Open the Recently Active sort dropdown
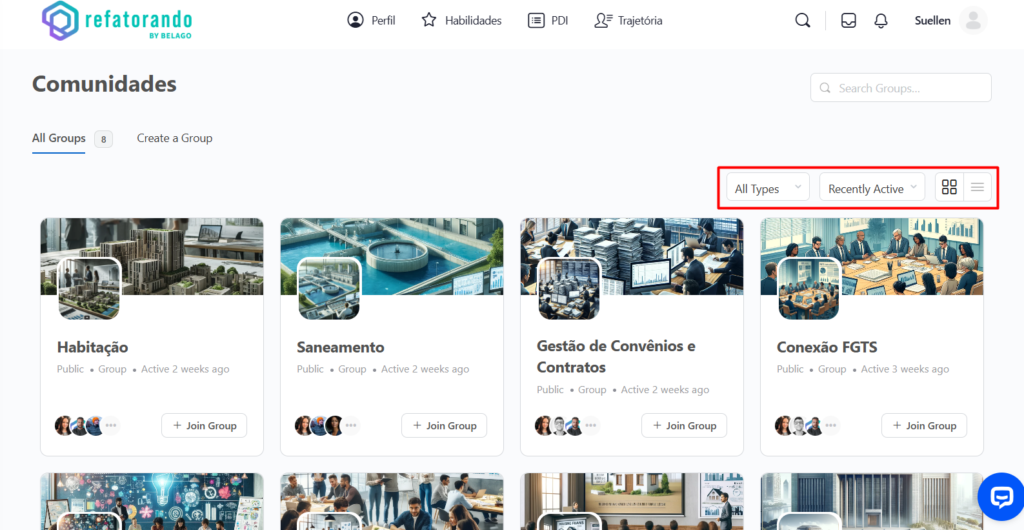Screen dimensions: 1024x530 coord(871,188)
